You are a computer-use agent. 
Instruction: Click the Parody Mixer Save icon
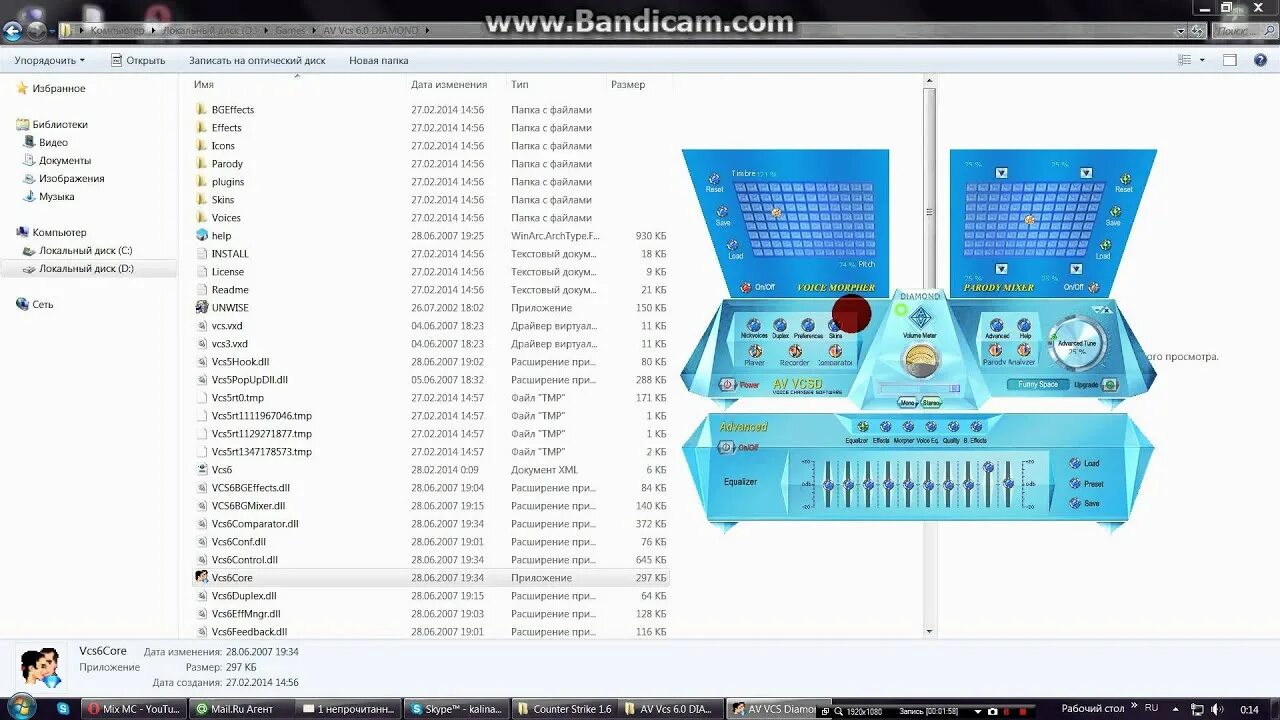1114,212
